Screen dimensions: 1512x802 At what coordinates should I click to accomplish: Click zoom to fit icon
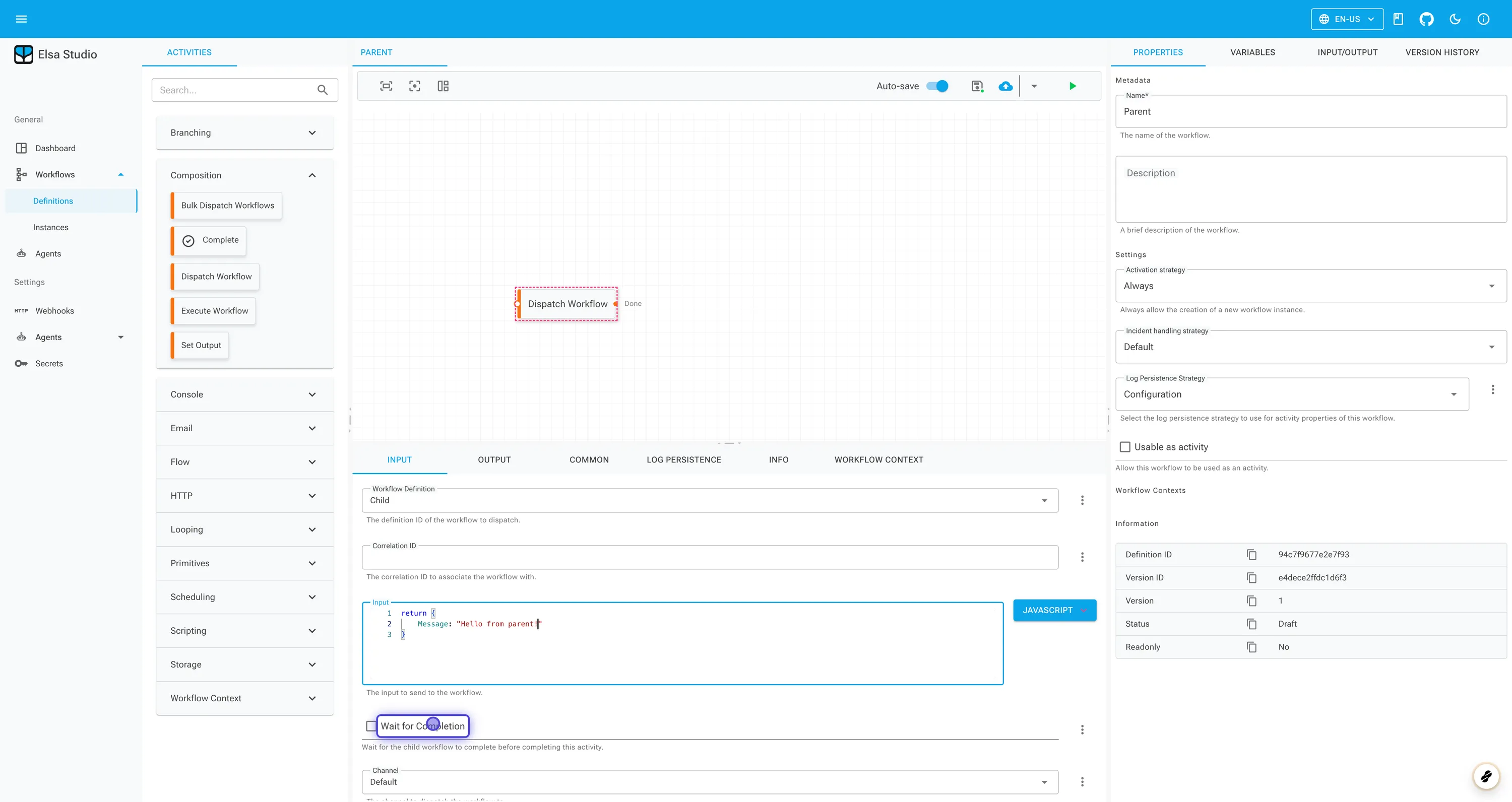386,86
